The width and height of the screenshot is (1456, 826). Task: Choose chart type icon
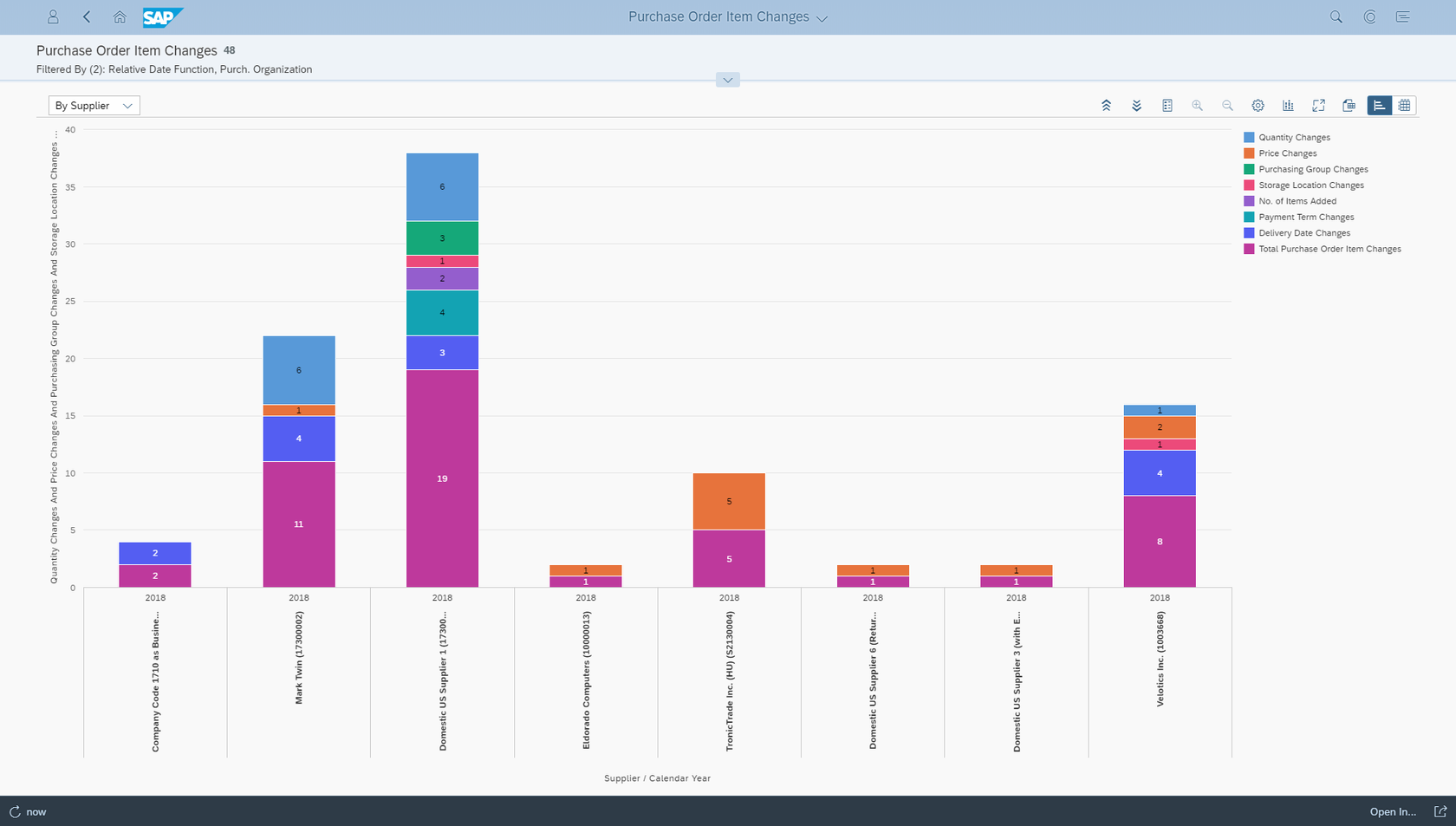(x=1288, y=106)
